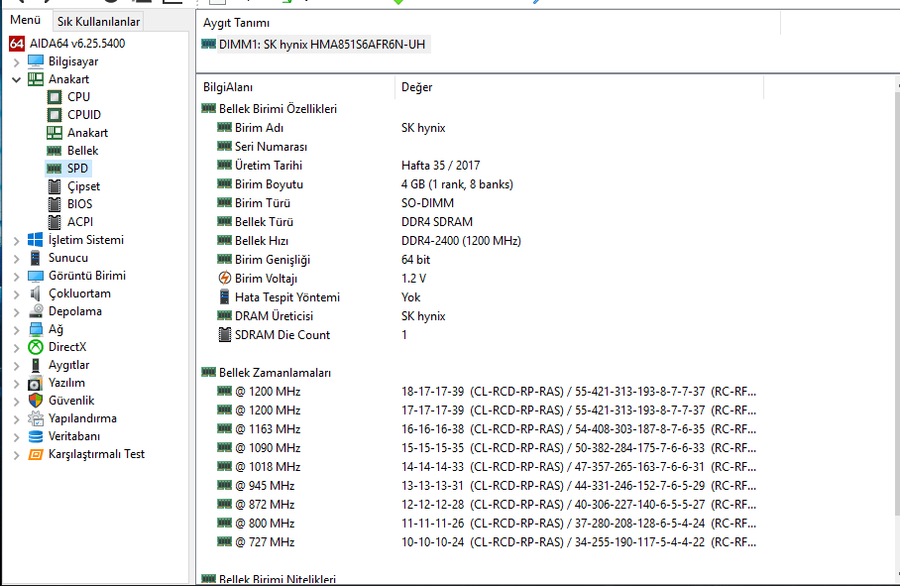
Task: Click the value Hafta 35 / 2017
Action: tap(440, 165)
